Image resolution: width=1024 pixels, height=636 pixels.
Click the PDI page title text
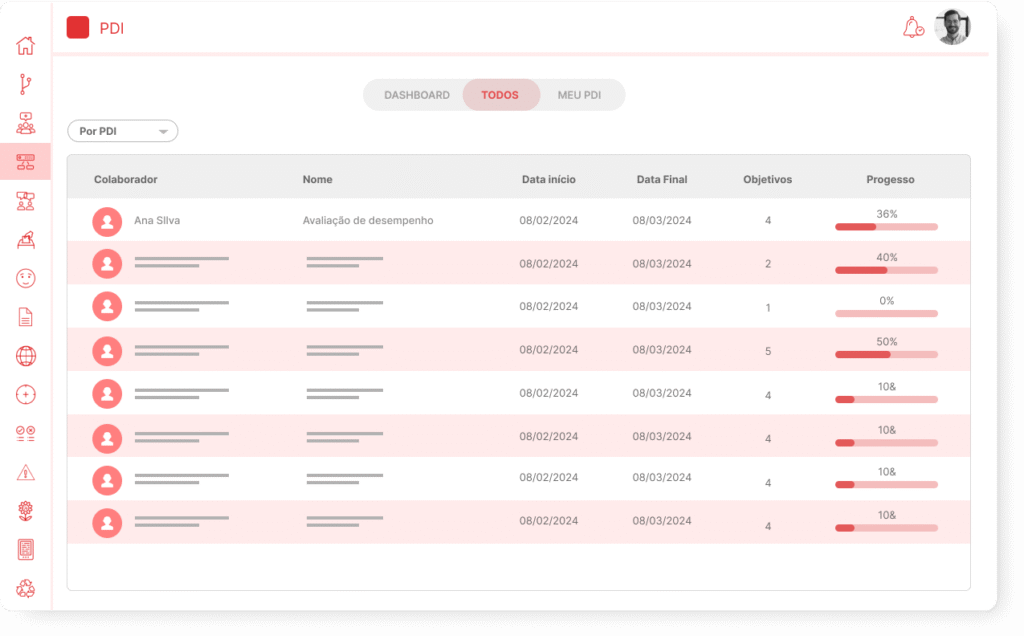[x=112, y=28]
